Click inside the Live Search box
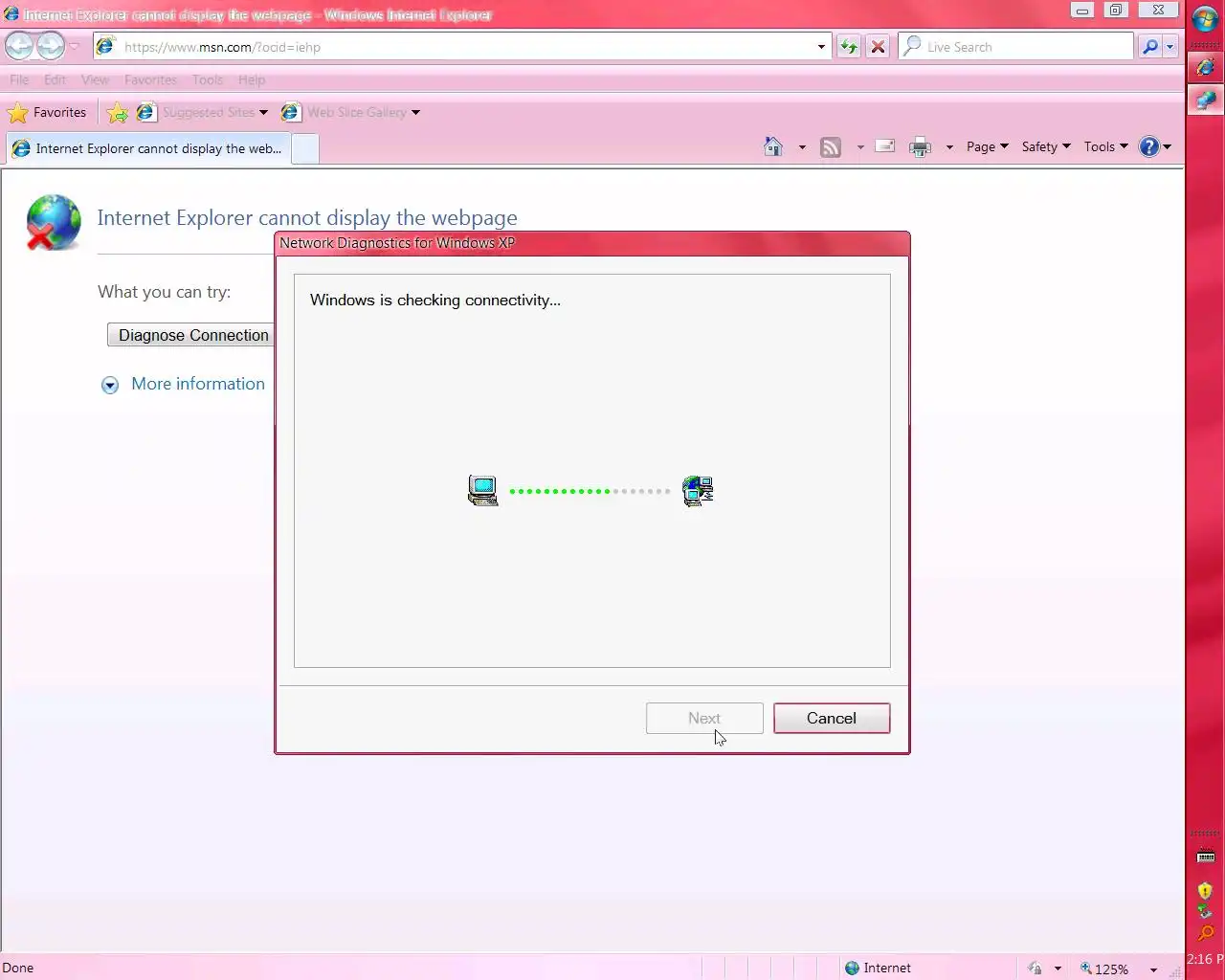Image resolution: width=1225 pixels, height=980 pixels. pos(1016,47)
